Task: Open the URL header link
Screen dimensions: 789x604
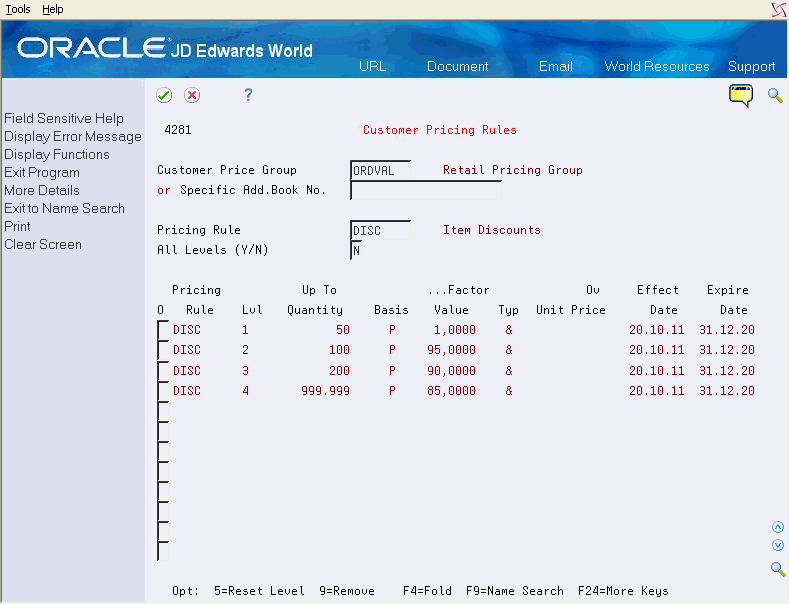Action: point(372,66)
